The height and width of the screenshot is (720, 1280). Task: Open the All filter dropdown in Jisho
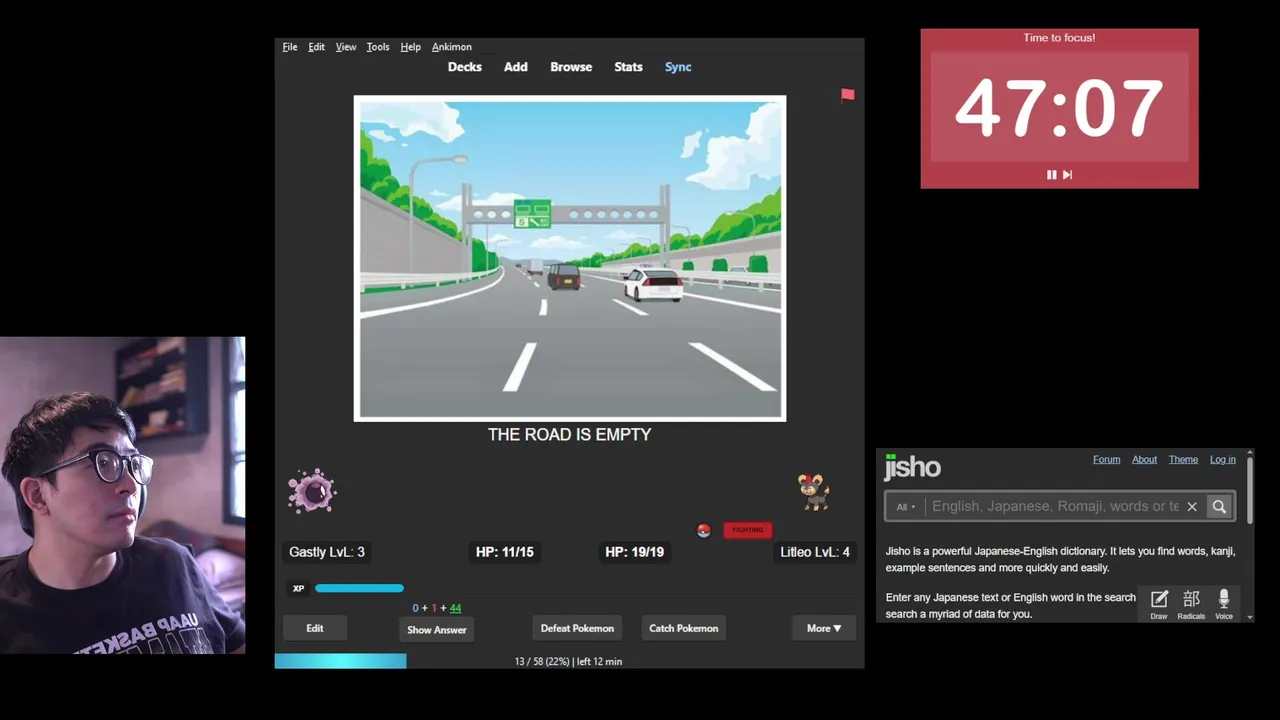905,507
